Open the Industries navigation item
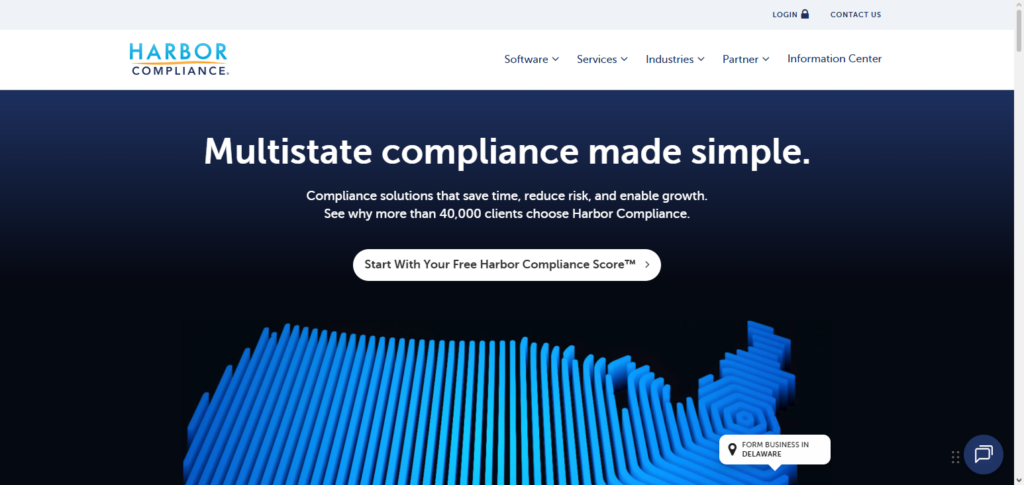The width and height of the screenshot is (1024, 485). tap(675, 59)
